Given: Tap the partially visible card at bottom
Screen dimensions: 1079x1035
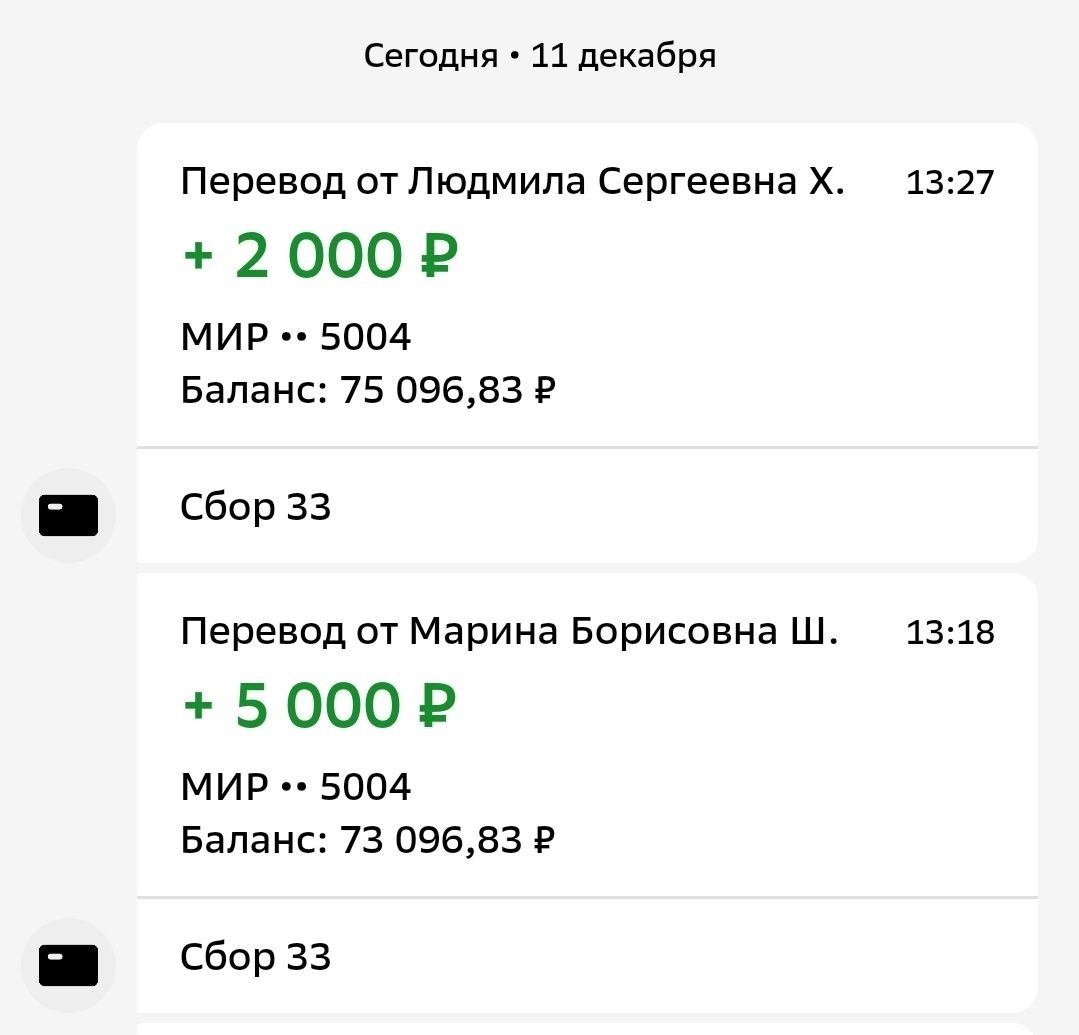Looking at the screenshot, I should tap(586, 1028).
